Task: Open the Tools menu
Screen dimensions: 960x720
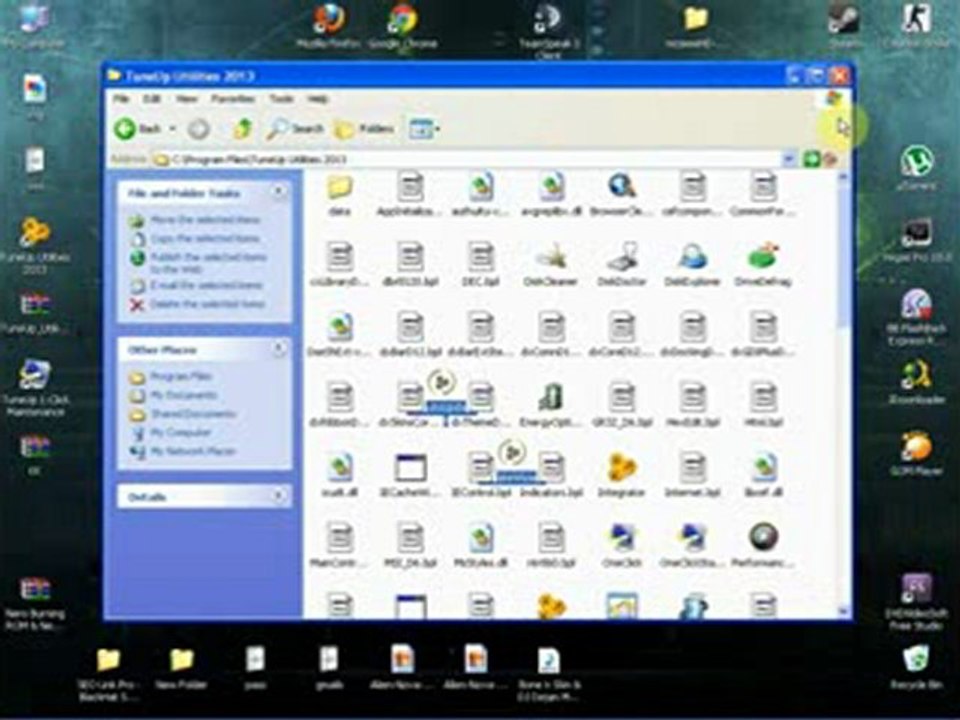Action: tap(281, 99)
